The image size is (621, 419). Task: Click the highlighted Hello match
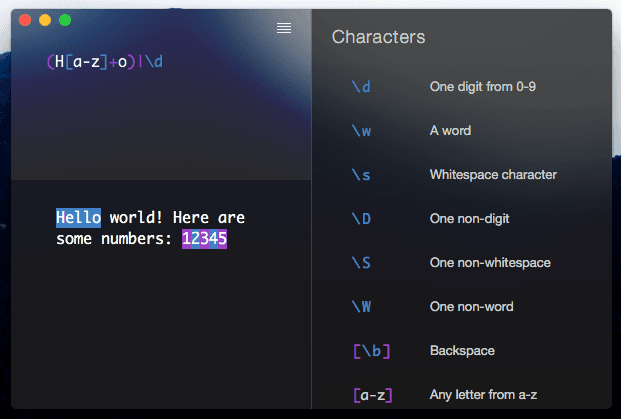(x=78, y=218)
